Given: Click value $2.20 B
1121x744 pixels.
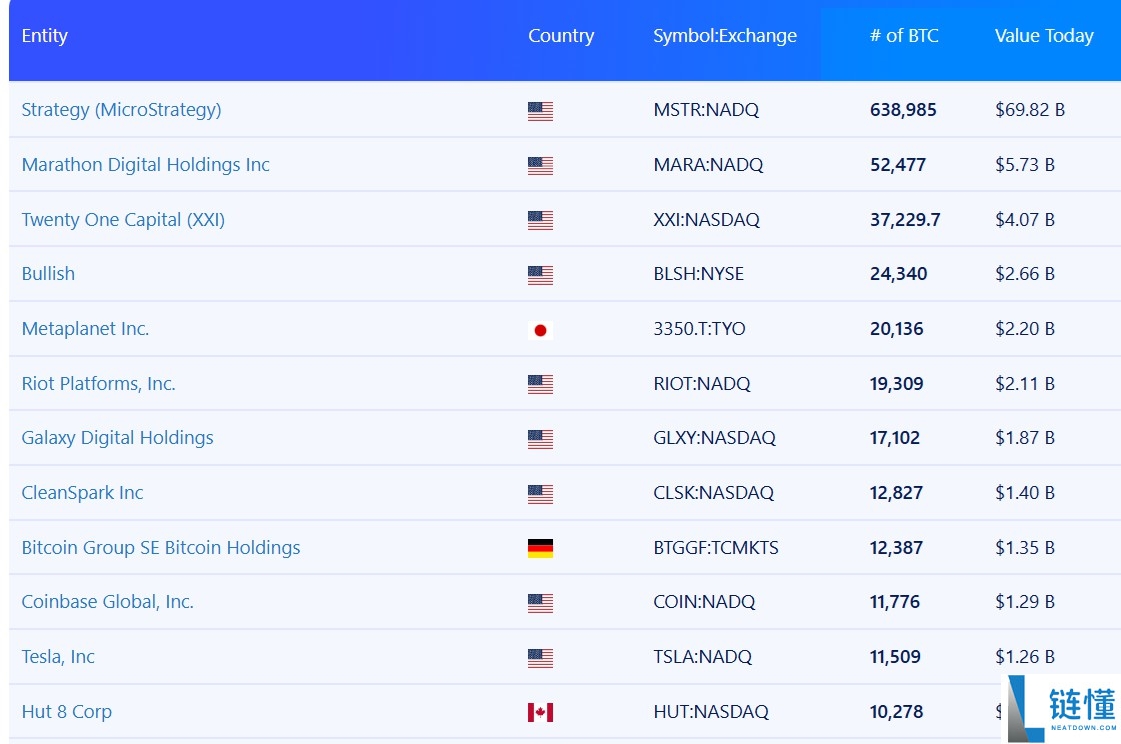Looking at the screenshot, I should 1025,329.
